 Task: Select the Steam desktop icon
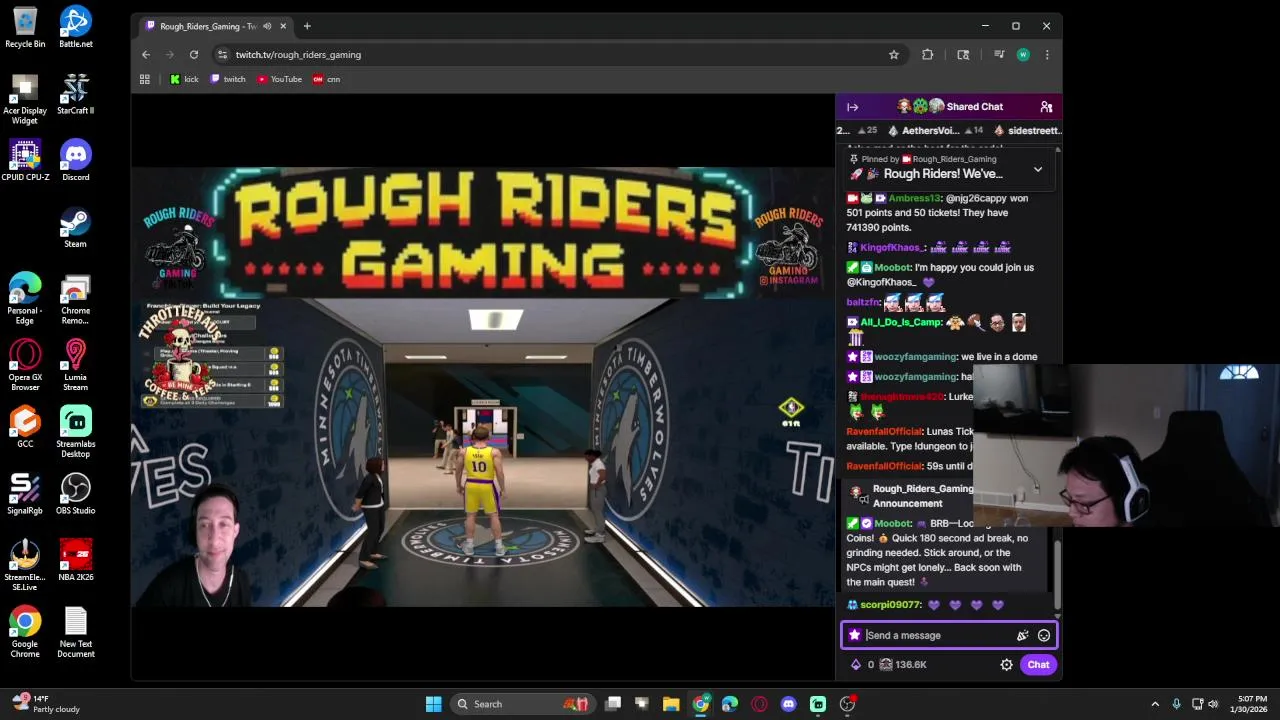[x=76, y=228]
